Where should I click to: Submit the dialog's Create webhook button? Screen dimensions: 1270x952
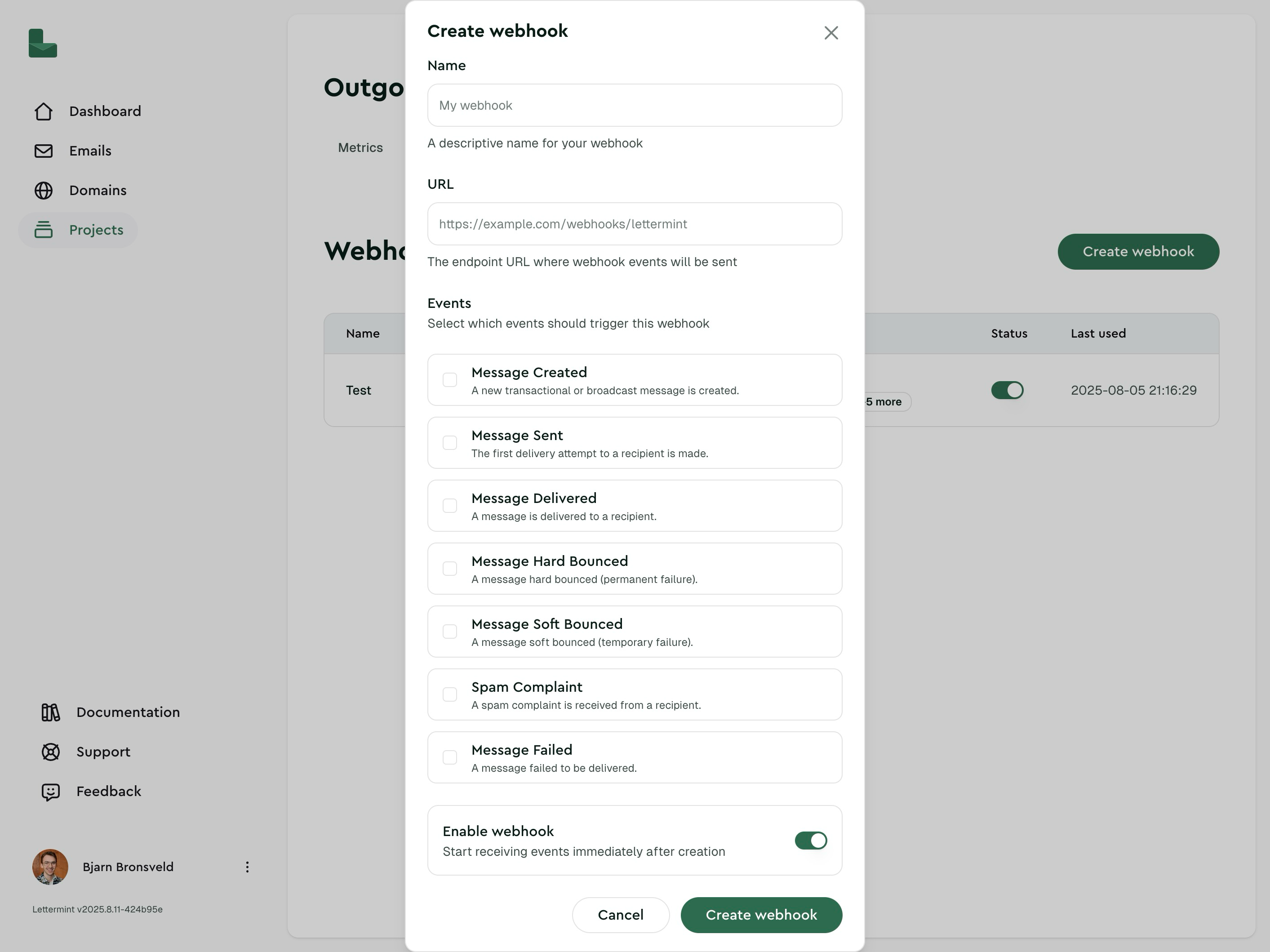point(761,915)
